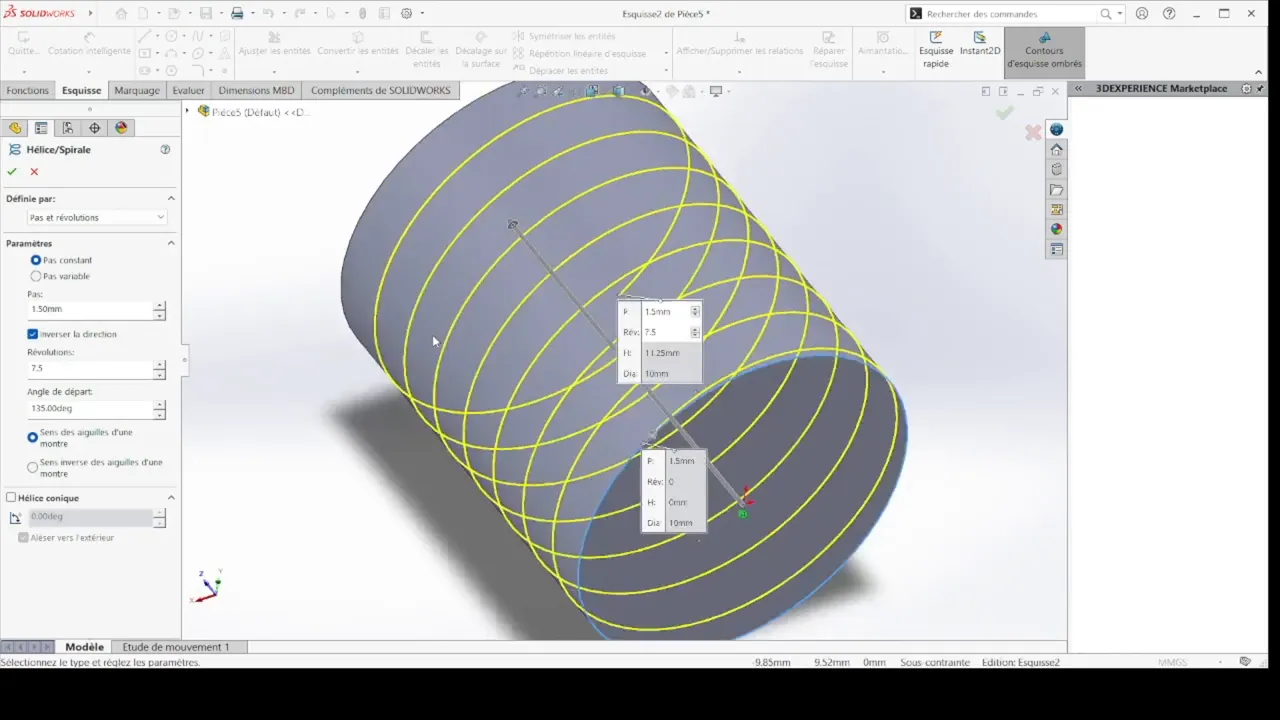Uncheck Inverser la direction checkbox
The height and width of the screenshot is (720, 1280).
33,334
